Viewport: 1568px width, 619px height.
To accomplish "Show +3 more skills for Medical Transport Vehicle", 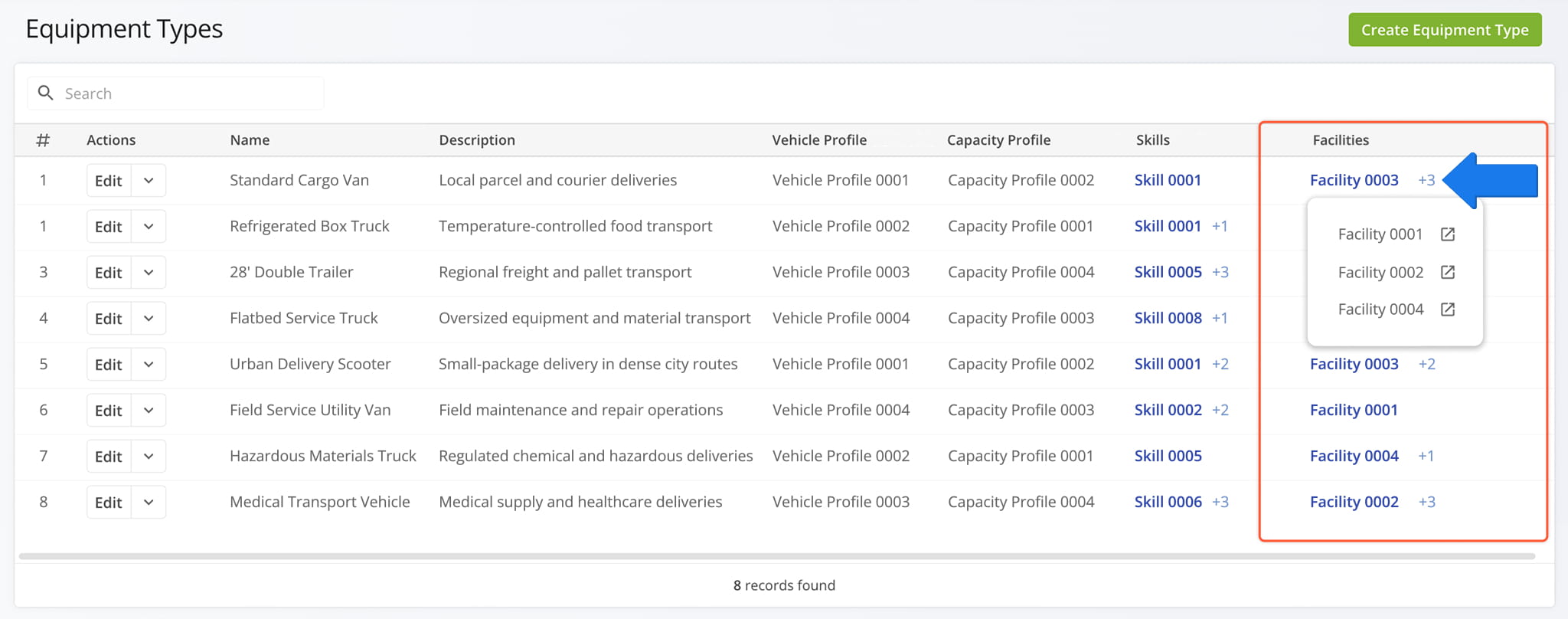I will (x=1220, y=502).
